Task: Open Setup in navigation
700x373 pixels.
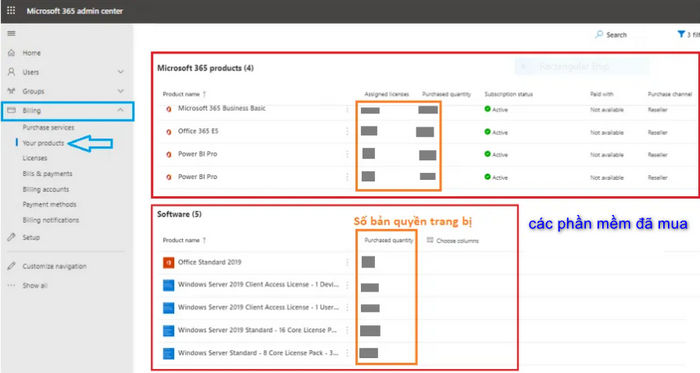Action: pyautogui.click(x=31, y=237)
